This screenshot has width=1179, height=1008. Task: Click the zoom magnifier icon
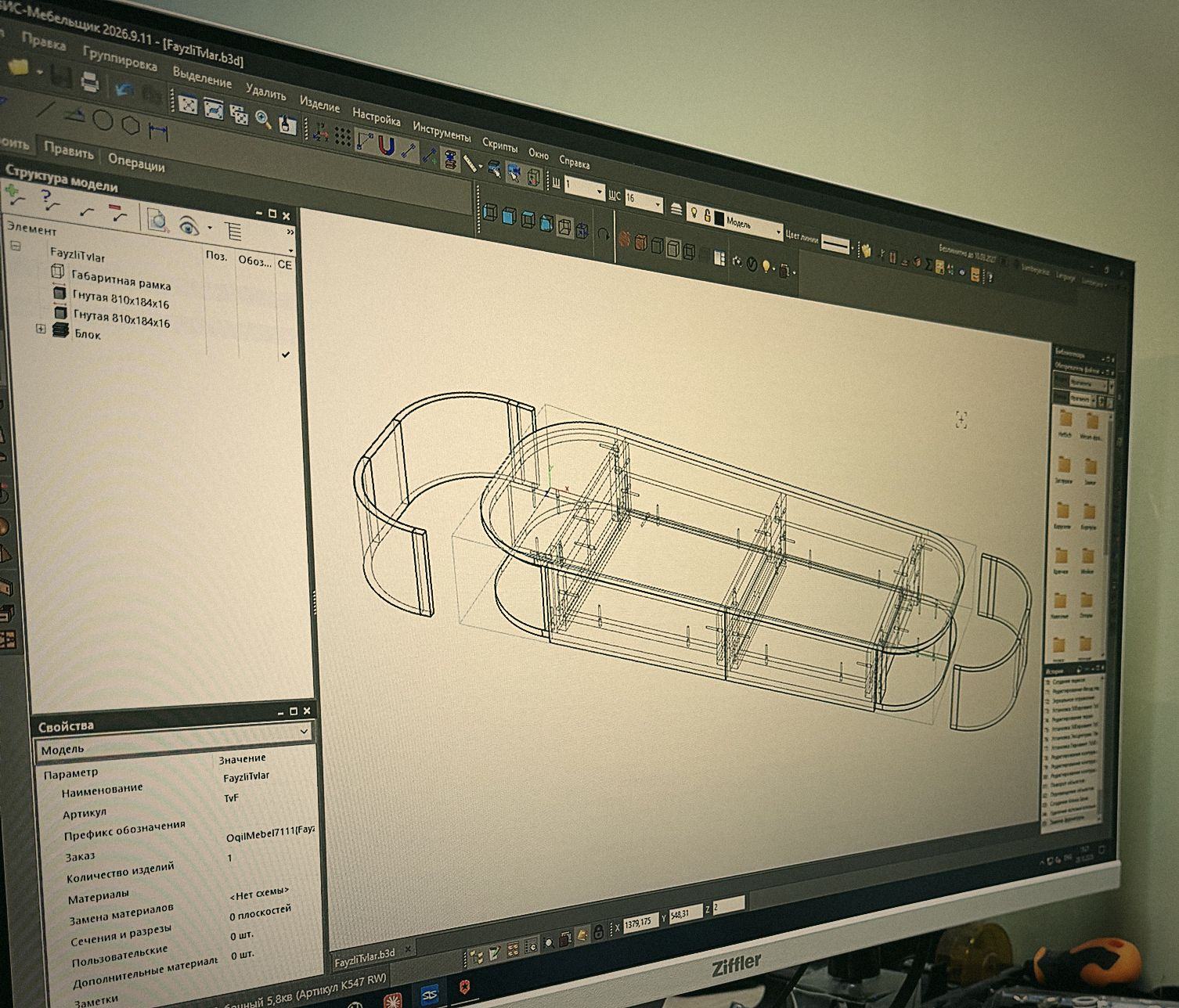[263, 119]
